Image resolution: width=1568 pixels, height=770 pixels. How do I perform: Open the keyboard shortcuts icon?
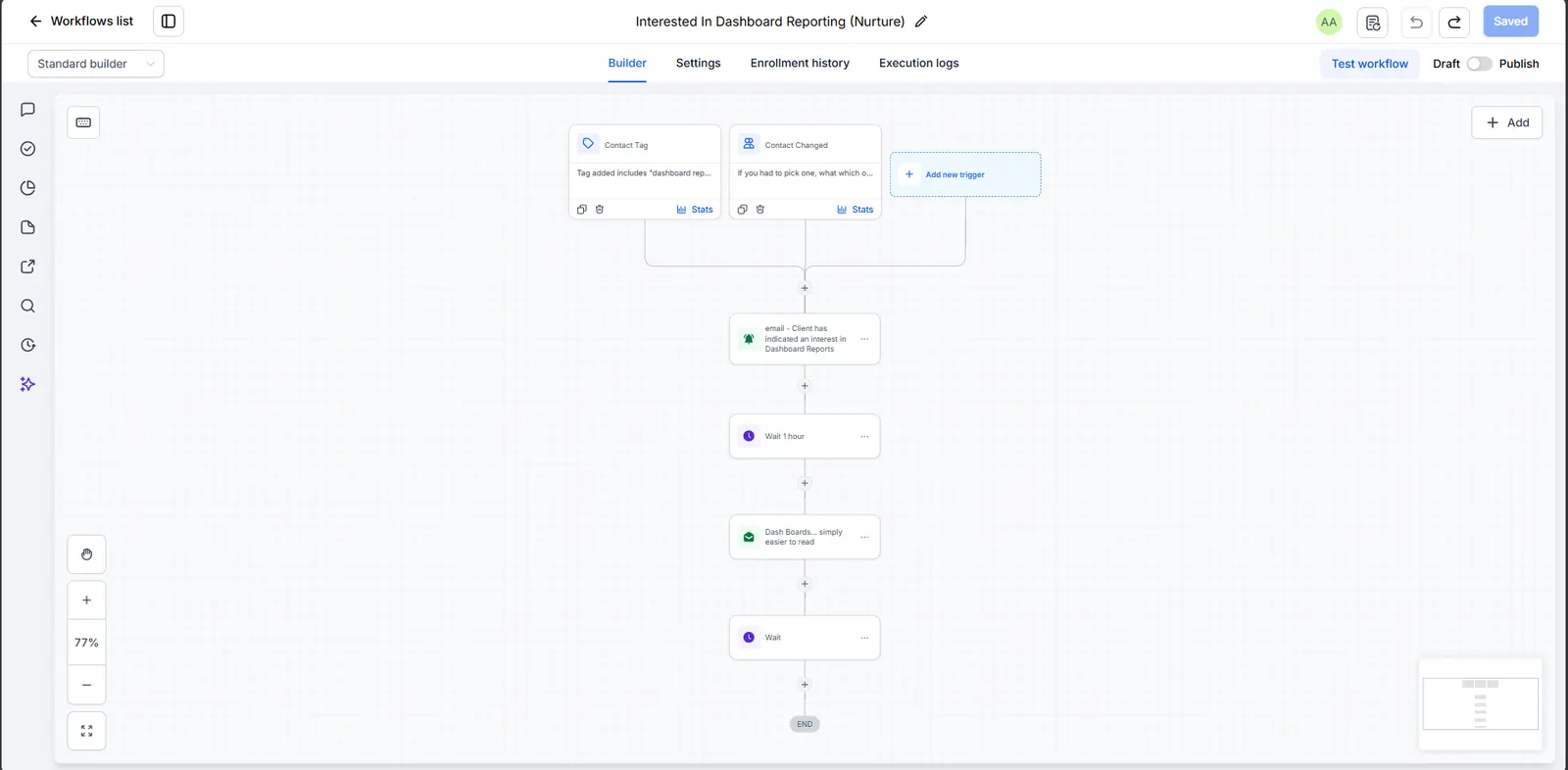[x=83, y=122]
